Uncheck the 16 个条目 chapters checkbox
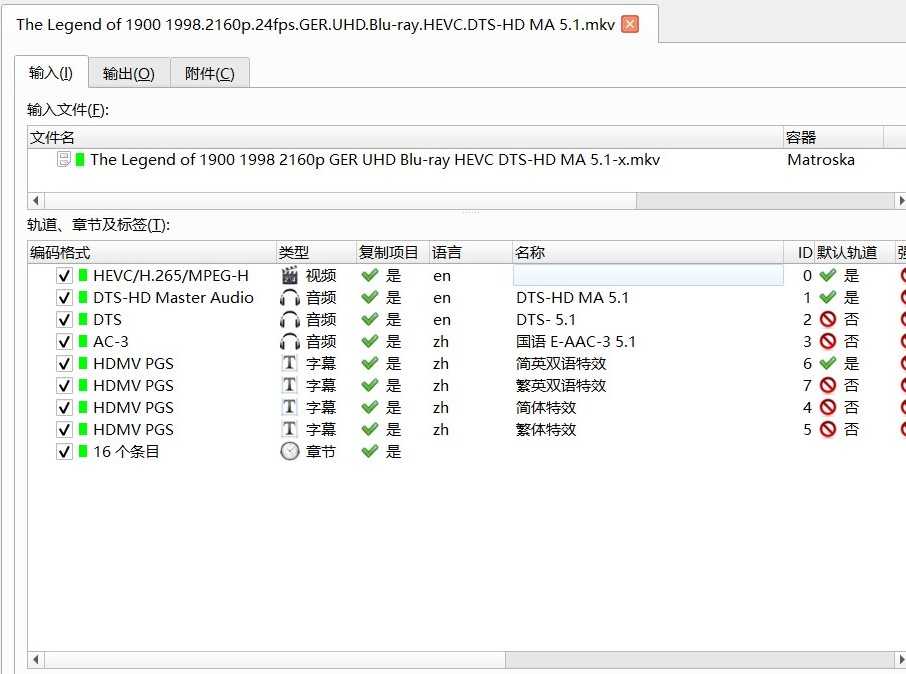 coord(64,451)
